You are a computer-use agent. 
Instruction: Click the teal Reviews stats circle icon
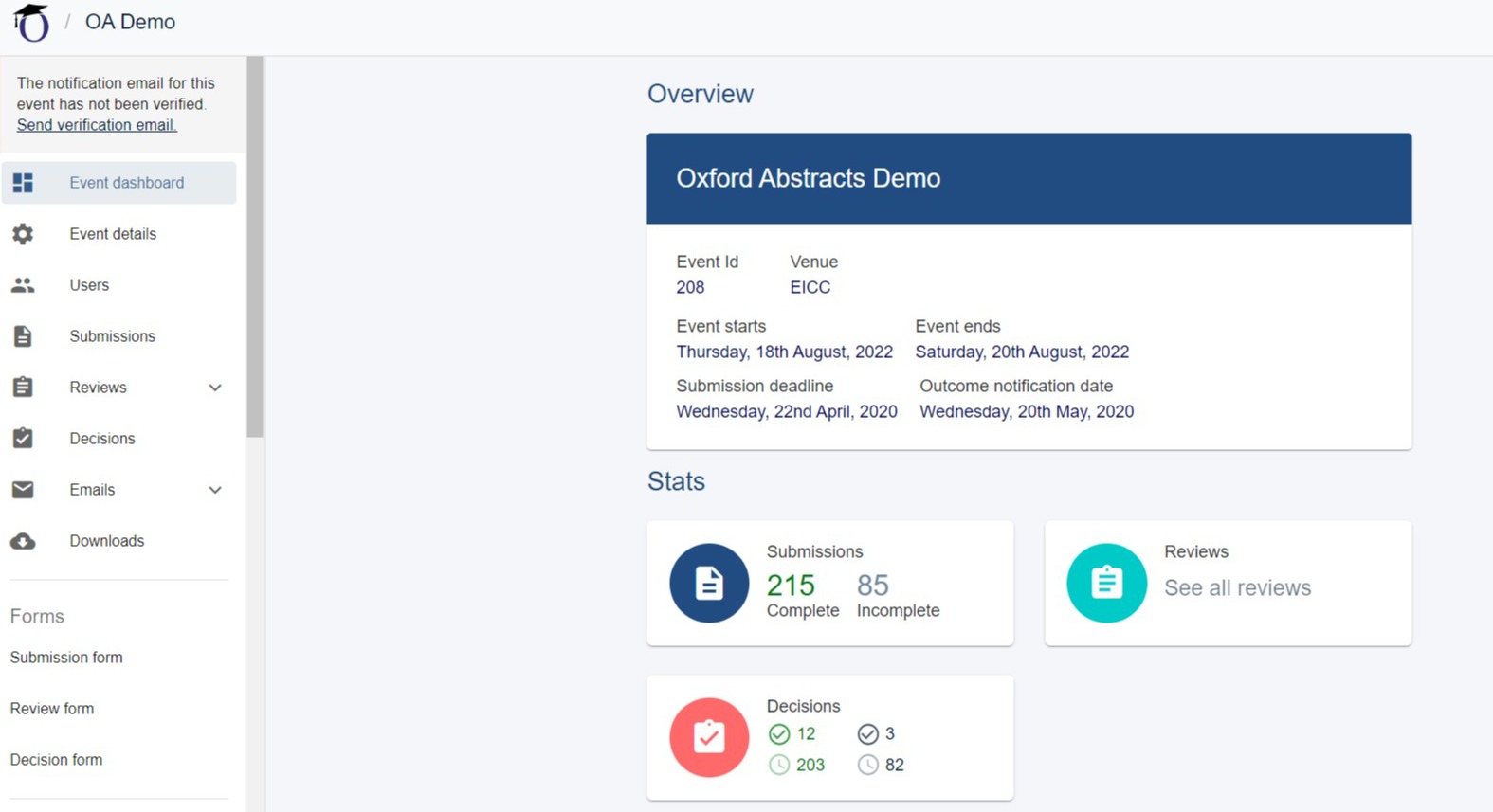tap(1106, 583)
